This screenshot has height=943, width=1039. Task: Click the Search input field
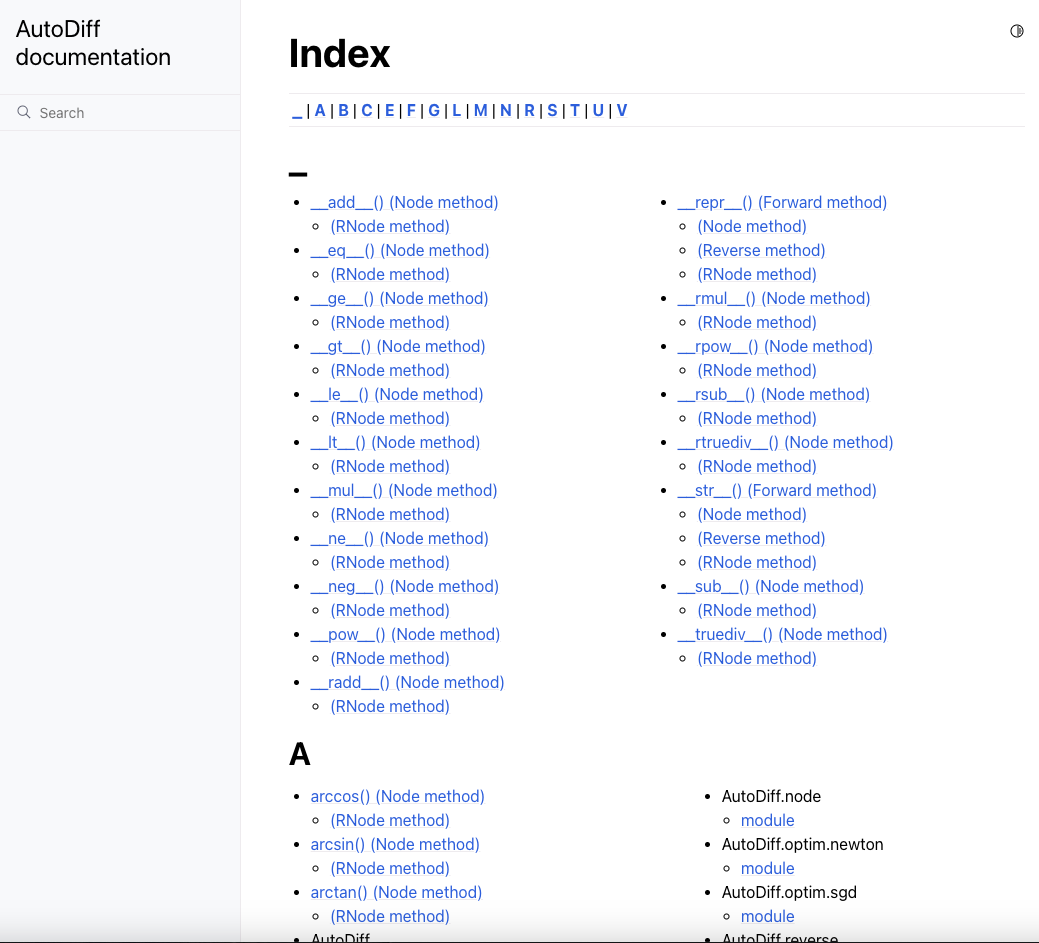click(x=130, y=113)
